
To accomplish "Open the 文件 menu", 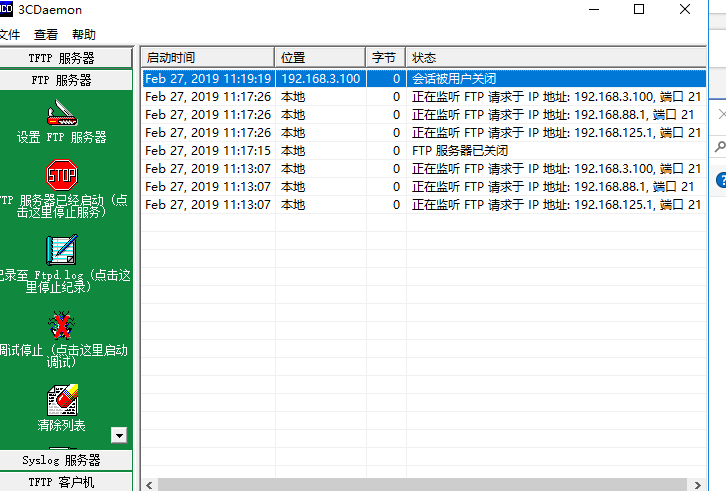I will point(9,35).
